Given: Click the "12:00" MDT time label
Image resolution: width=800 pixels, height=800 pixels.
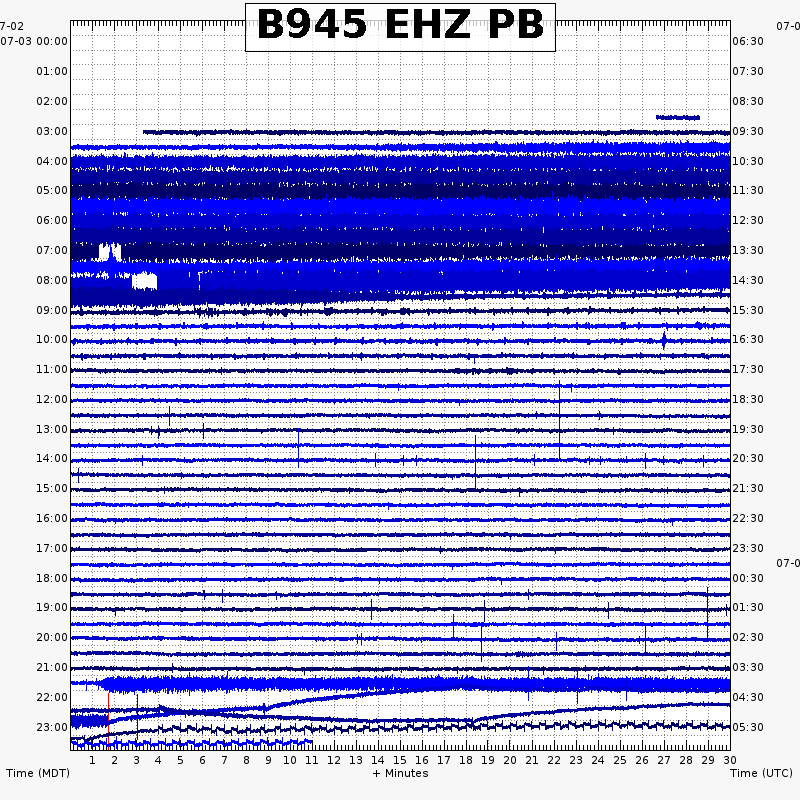Looking at the screenshot, I should (52, 399).
